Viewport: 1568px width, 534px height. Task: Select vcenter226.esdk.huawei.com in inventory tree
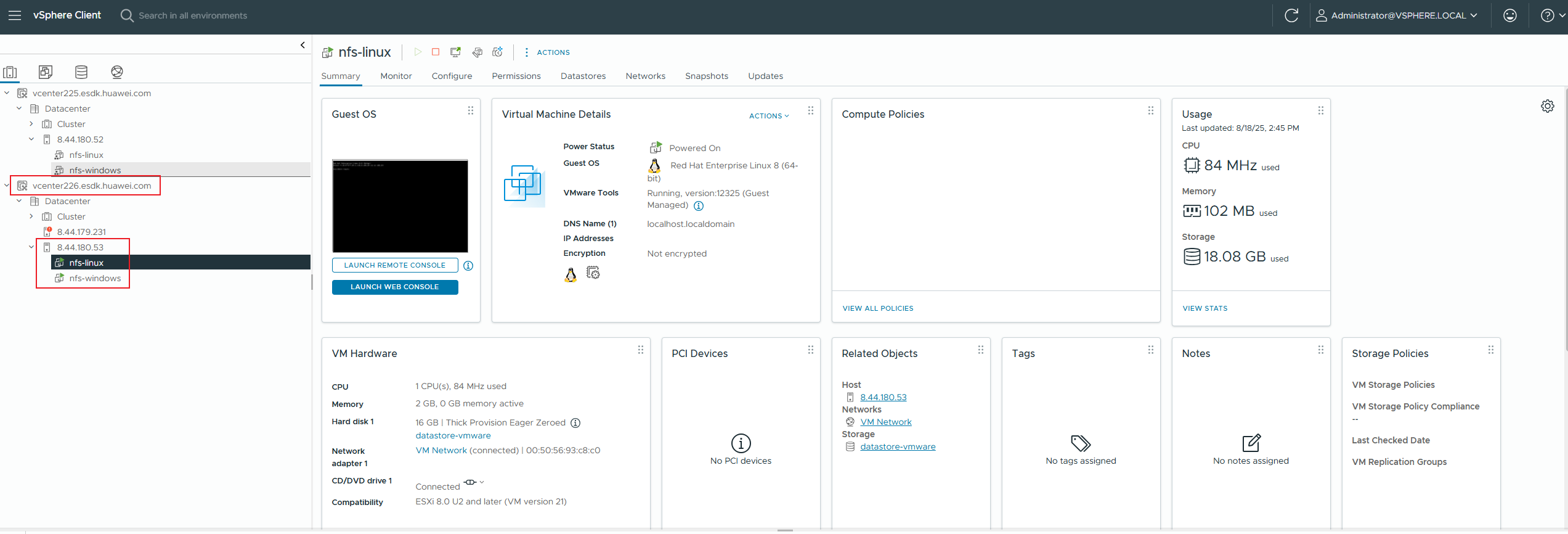(x=92, y=186)
